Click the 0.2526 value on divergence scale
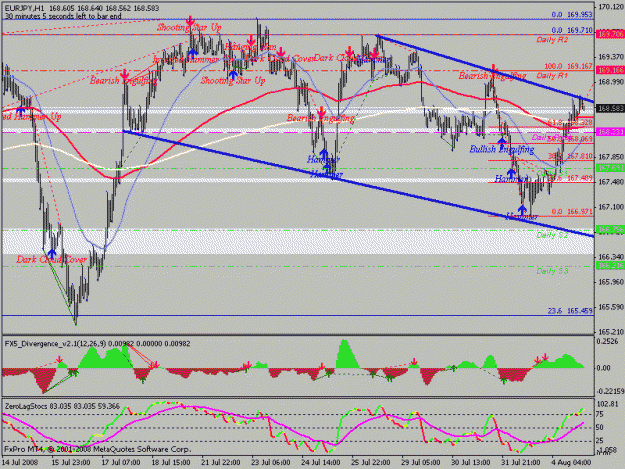625x469 pixels. click(x=608, y=341)
